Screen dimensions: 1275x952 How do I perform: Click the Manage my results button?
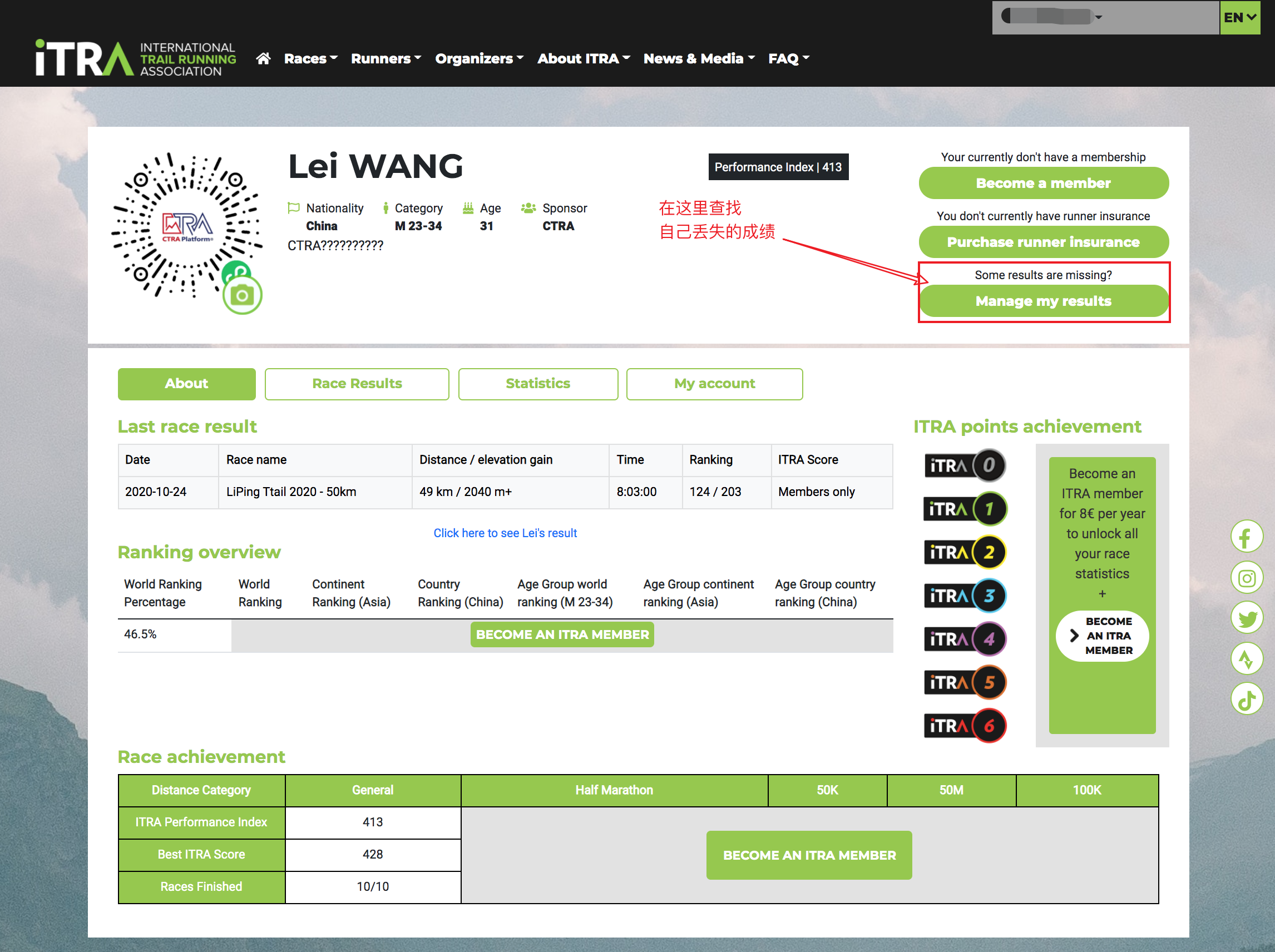1043,301
